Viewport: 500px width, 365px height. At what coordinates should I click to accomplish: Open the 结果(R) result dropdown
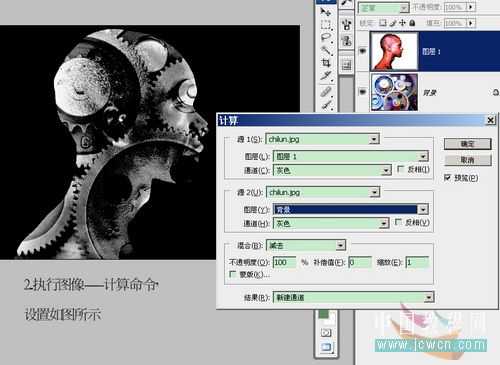pyautogui.click(x=429, y=297)
